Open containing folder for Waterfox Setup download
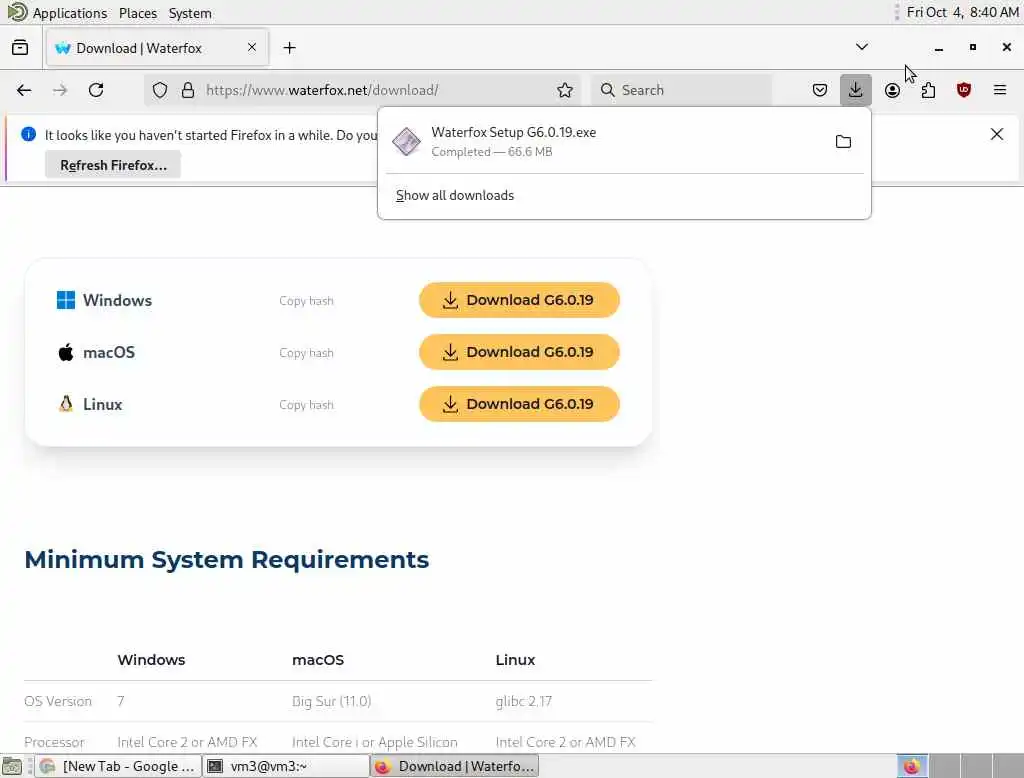 [x=843, y=142]
